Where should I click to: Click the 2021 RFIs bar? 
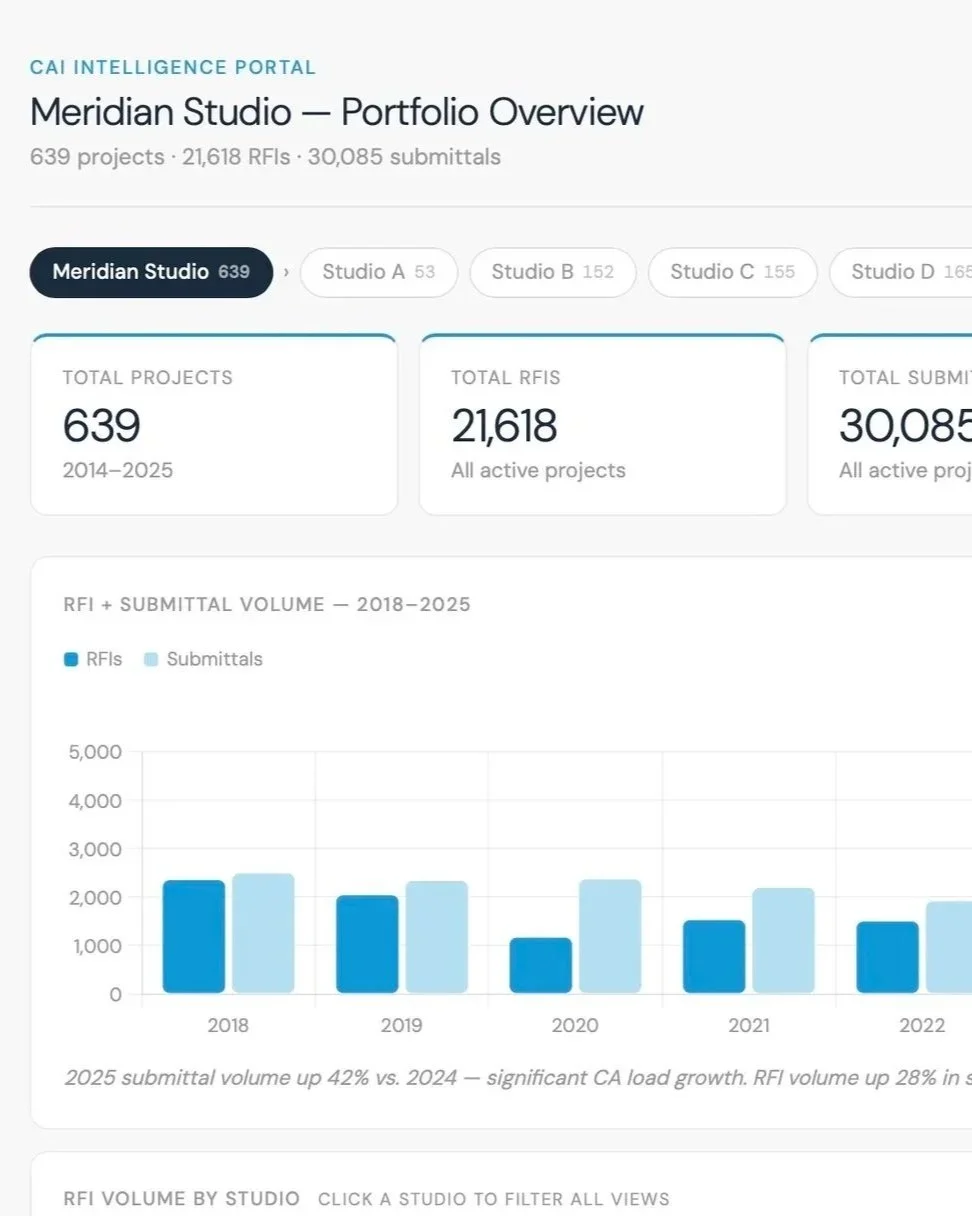(714, 956)
